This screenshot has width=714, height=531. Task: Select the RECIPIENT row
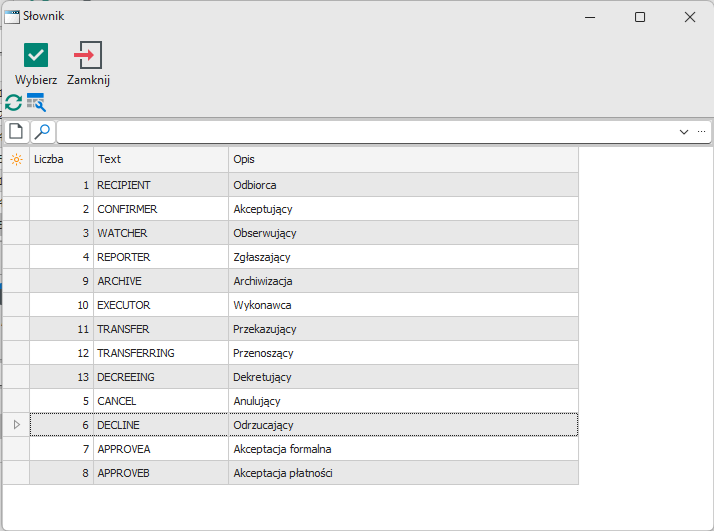pos(160,185)
